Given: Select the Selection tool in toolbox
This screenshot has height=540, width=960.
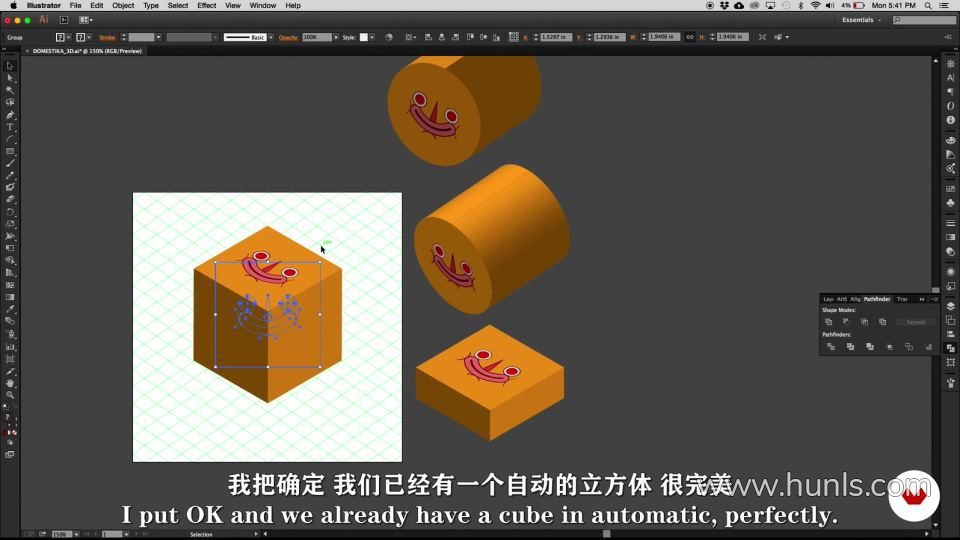Looking at the screenshot, I should coord(10,66).
